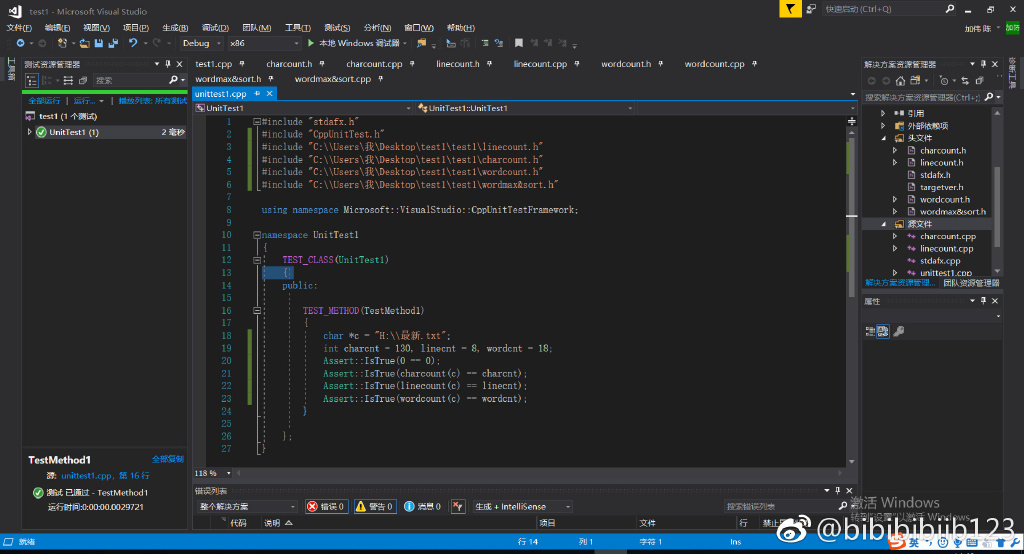The image size is (1024, 554).
Task: Expand the UnitTest1 node in Test Explorer
Action: click(30, 132)
